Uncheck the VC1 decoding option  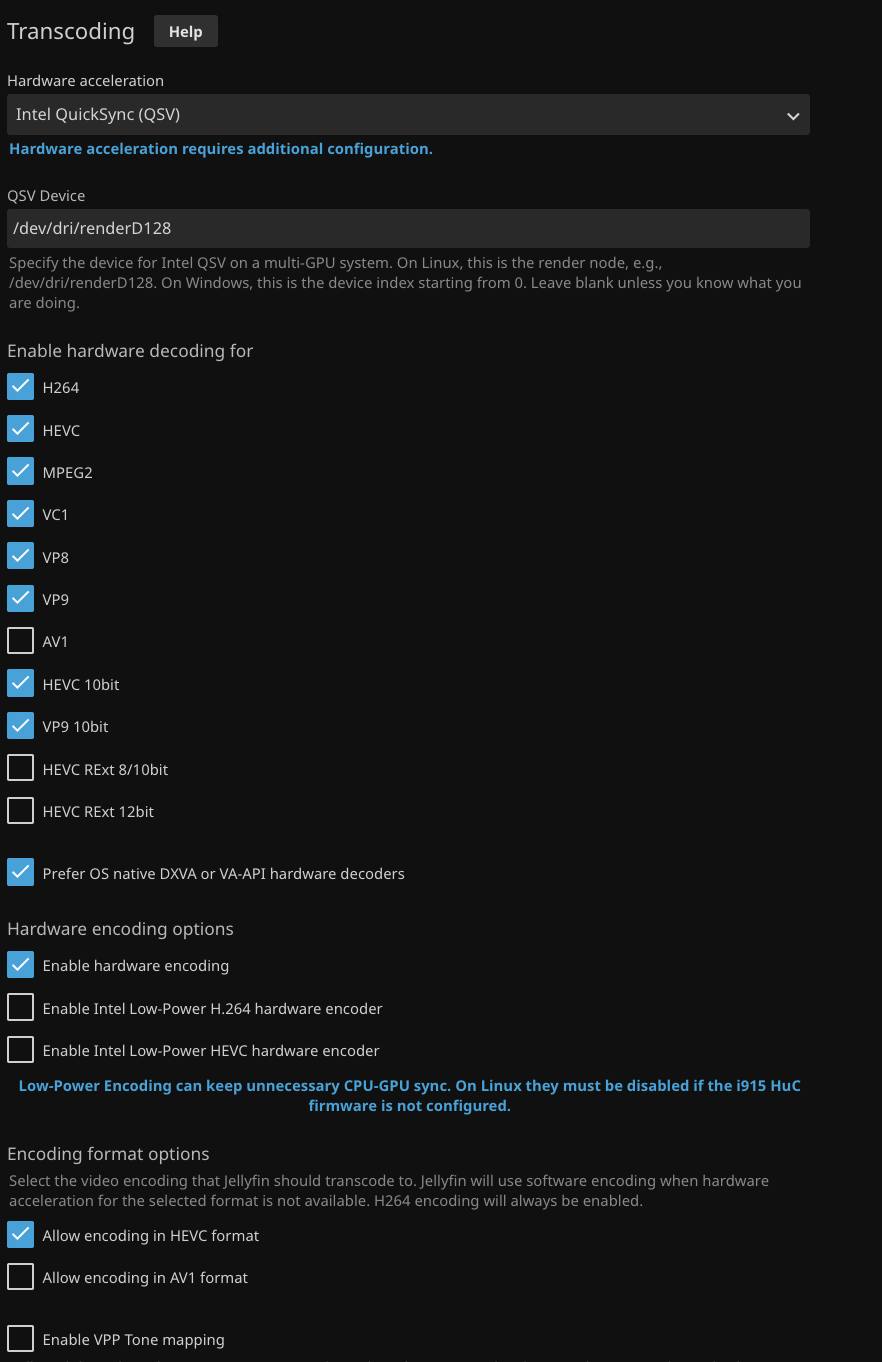tap(21, 514)
